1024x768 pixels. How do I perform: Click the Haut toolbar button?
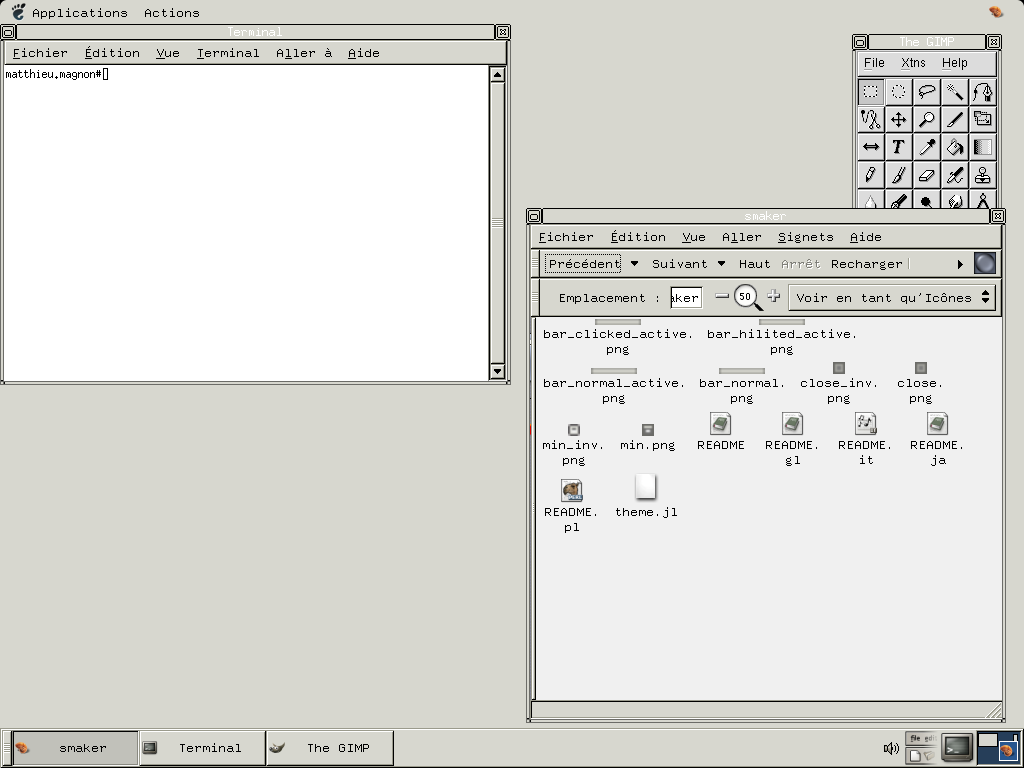754,264
